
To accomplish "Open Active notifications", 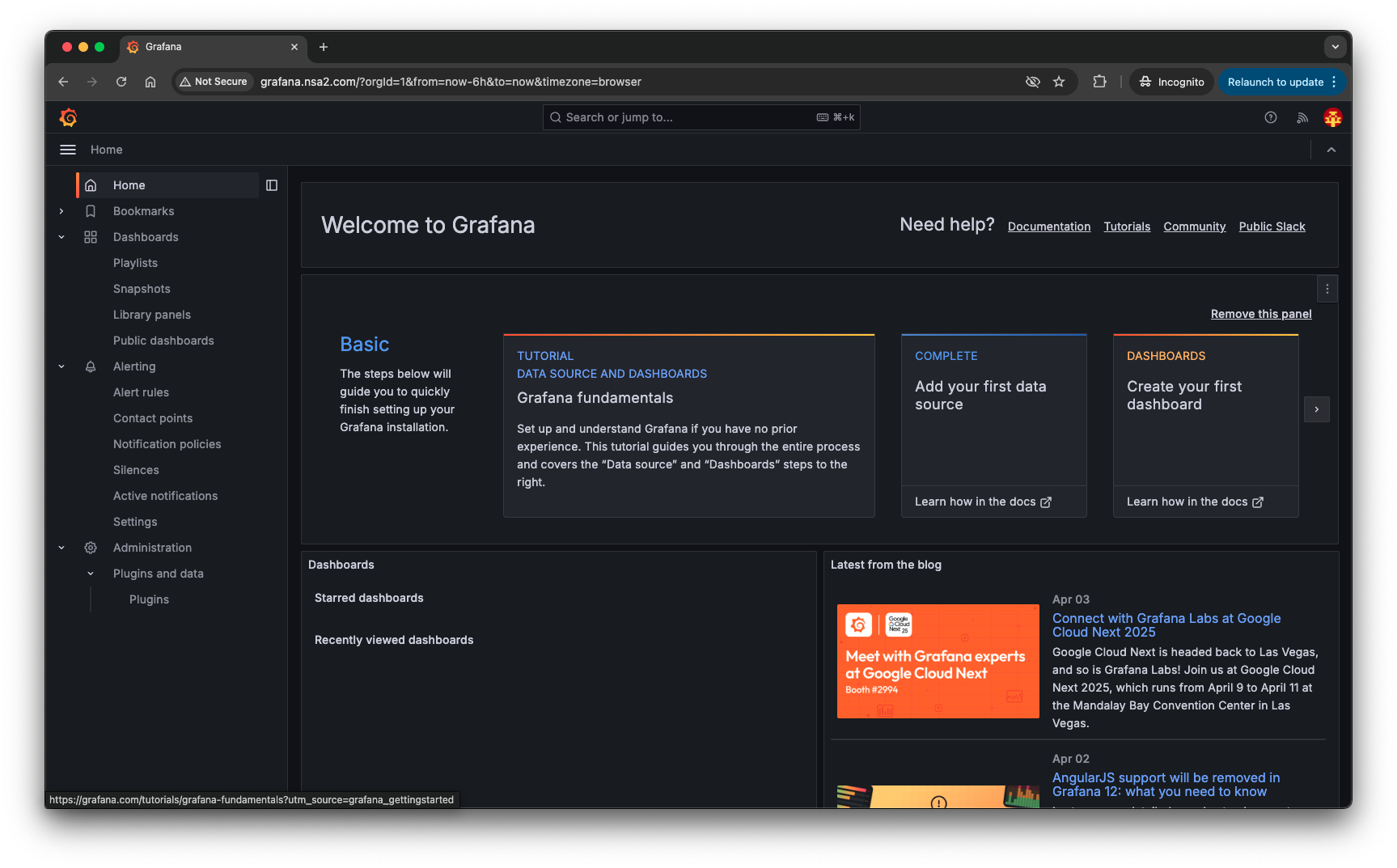I will tap(165, 496).
